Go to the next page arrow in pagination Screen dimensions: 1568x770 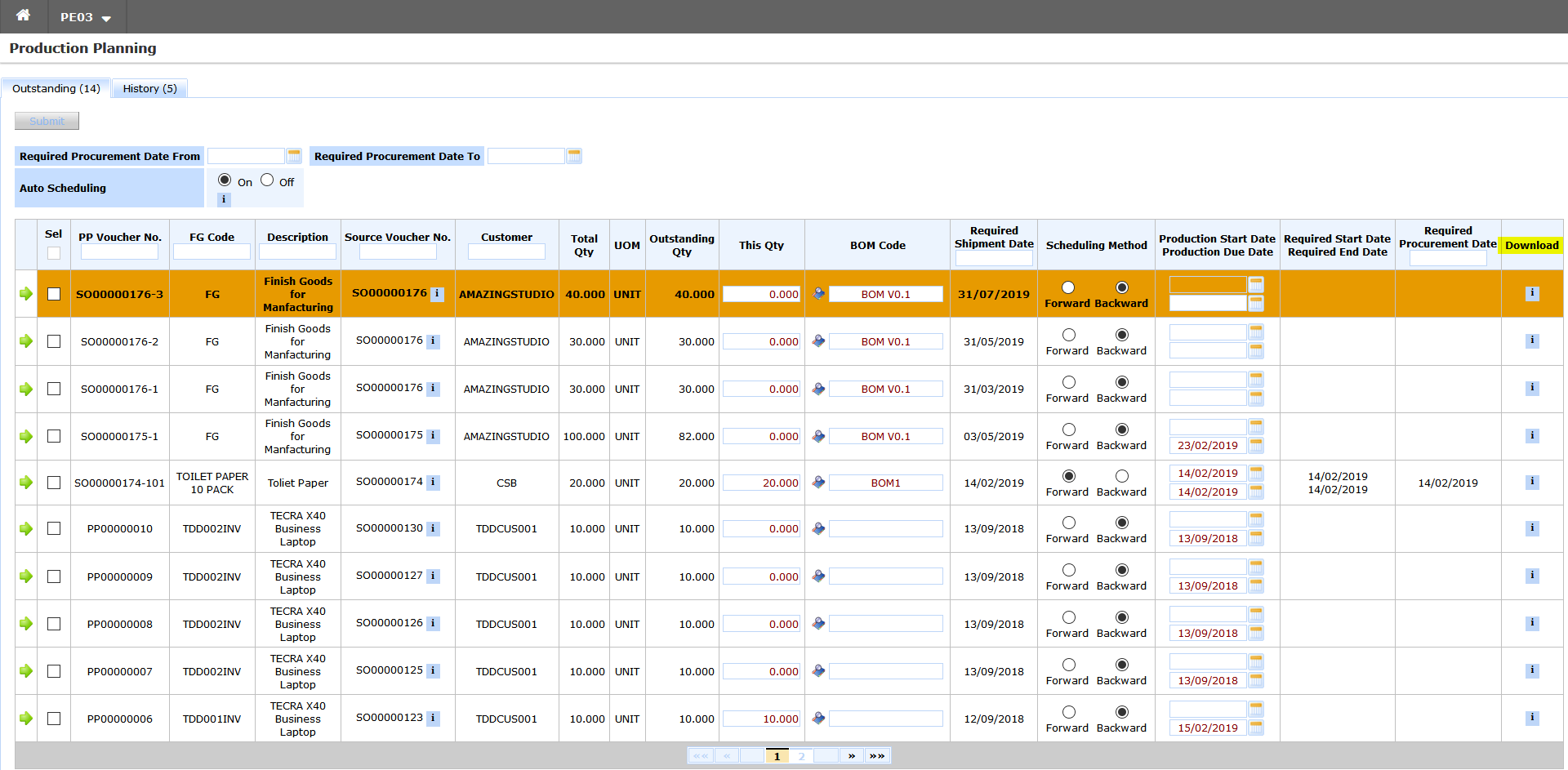851,756
